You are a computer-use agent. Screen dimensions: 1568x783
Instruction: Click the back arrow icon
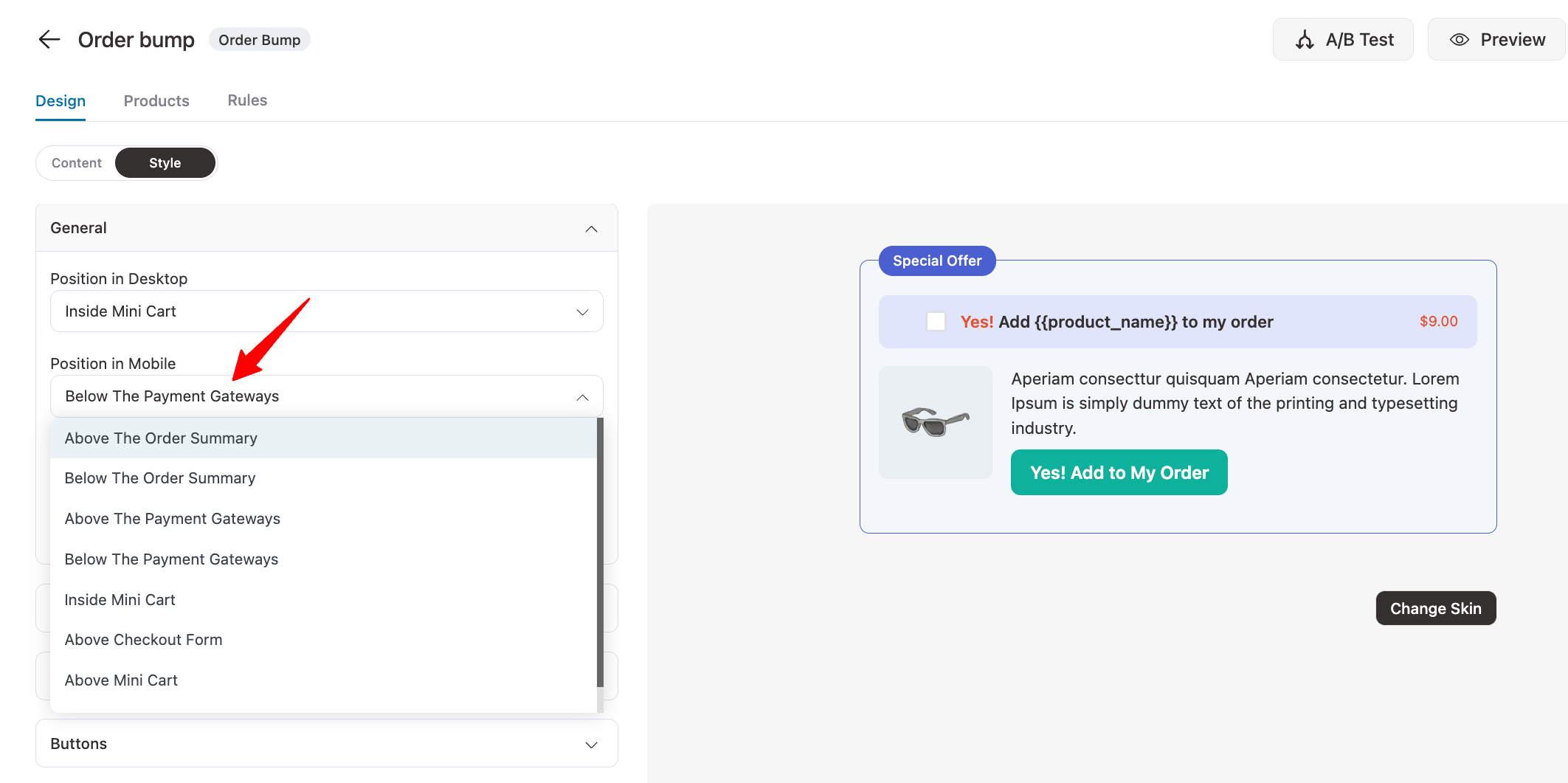[49, 39]
